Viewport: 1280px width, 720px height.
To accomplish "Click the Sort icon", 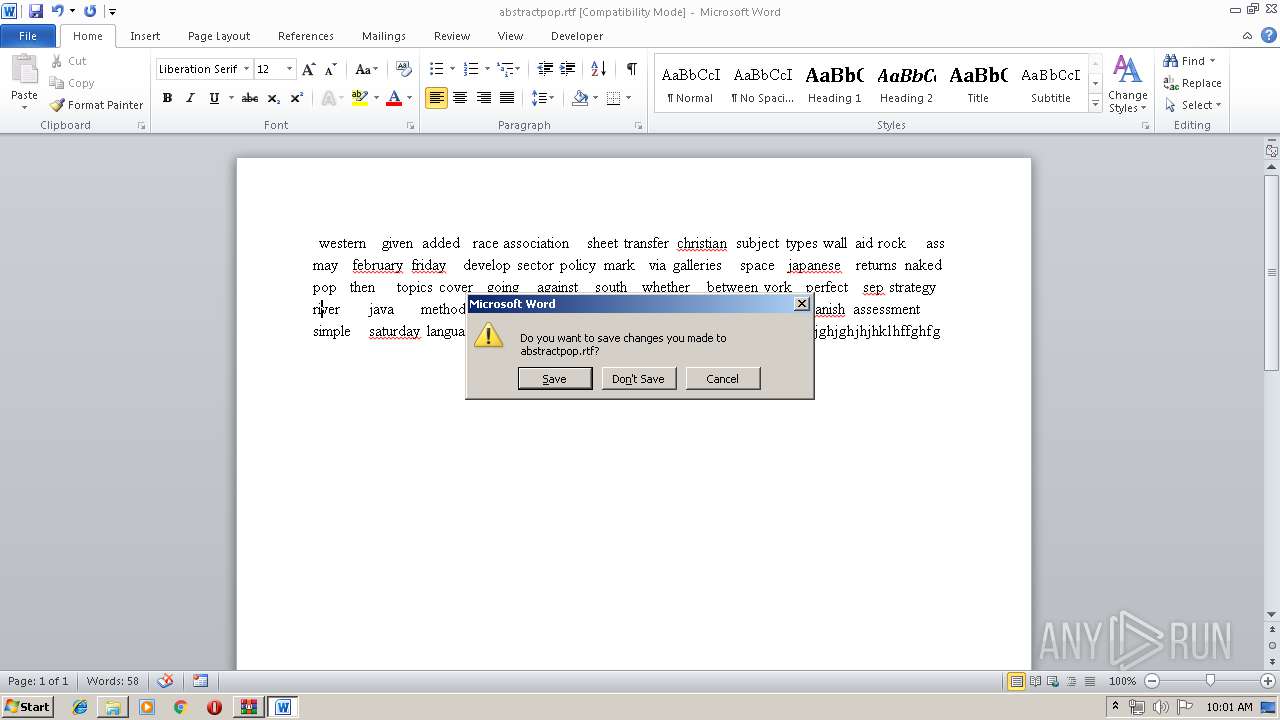I will 598,69.
